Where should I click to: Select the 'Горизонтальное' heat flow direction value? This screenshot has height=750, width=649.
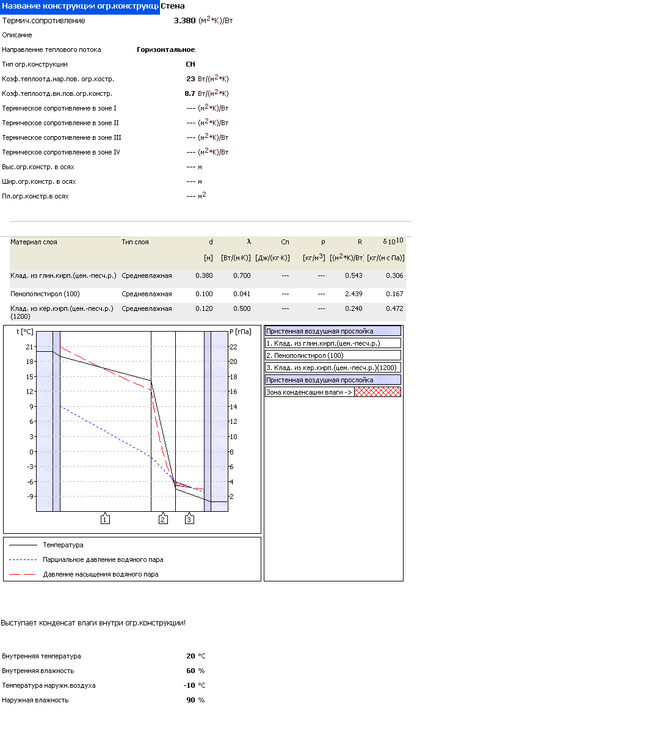pyautogui.click(x=165, y=50)
